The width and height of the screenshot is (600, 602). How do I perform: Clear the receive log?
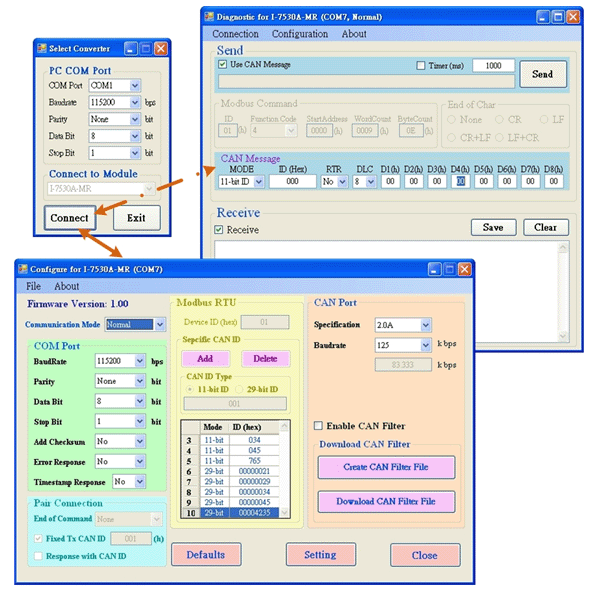tap(545, 227)
